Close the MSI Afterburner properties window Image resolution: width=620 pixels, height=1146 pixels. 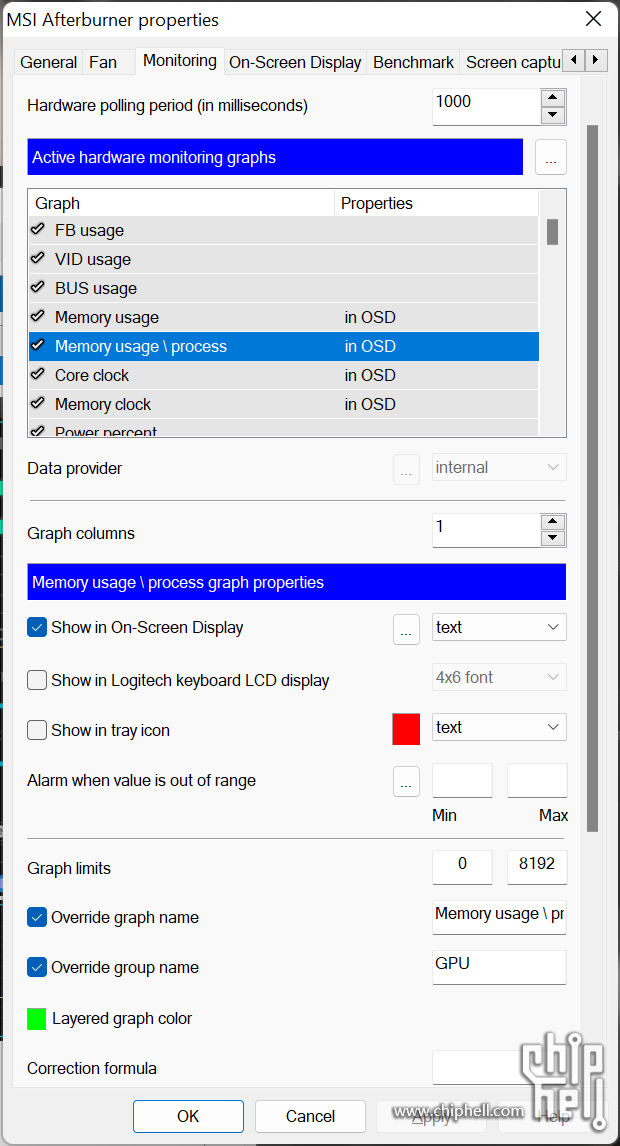pyautogui.click(x=594, y=19)
